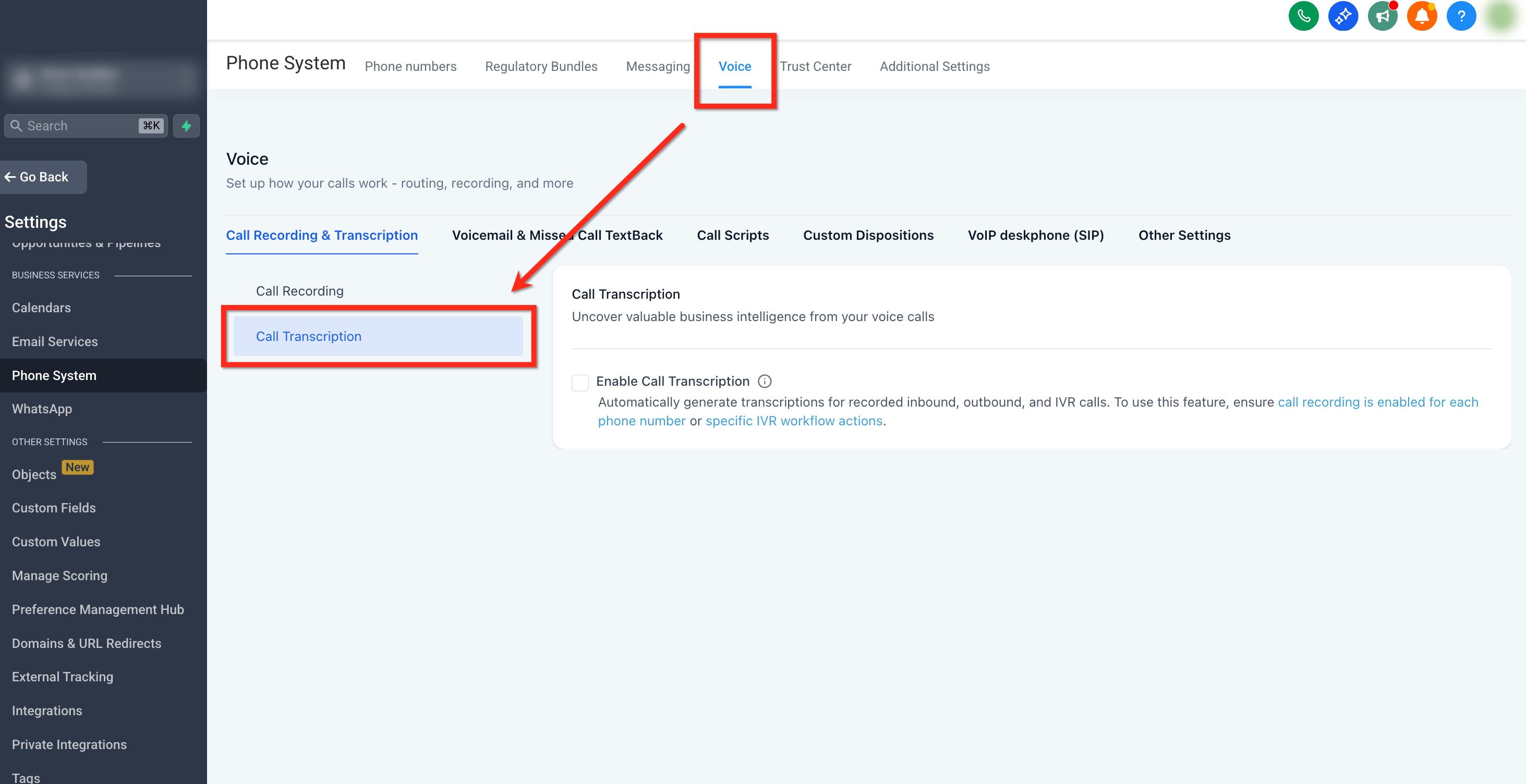Click the green phone dialer icon
Image resolution: width=1526 pixels, height=784 pixels.
(x=1303, y=16)
